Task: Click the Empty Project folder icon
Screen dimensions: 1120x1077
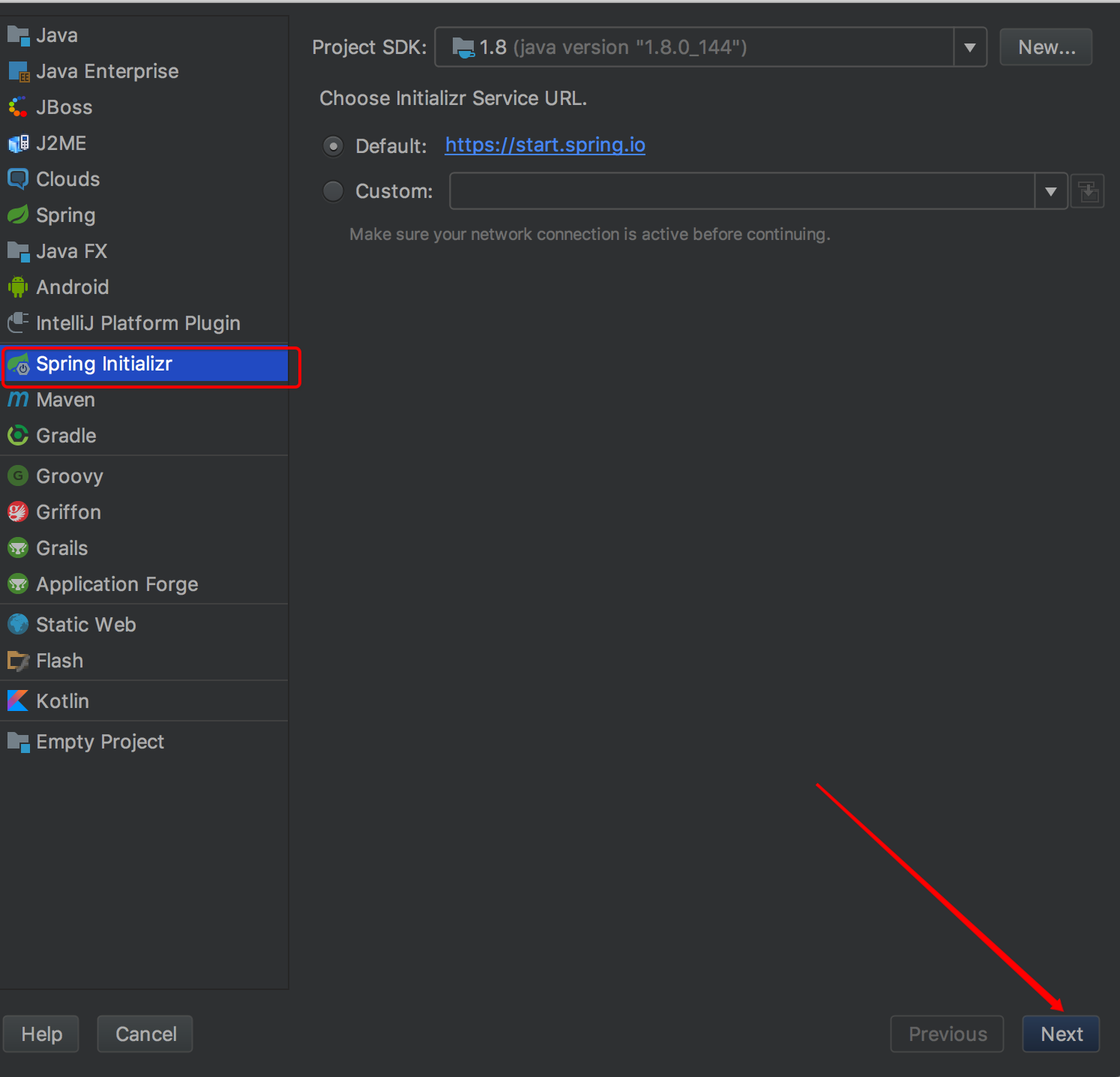Action: point(18,742)
